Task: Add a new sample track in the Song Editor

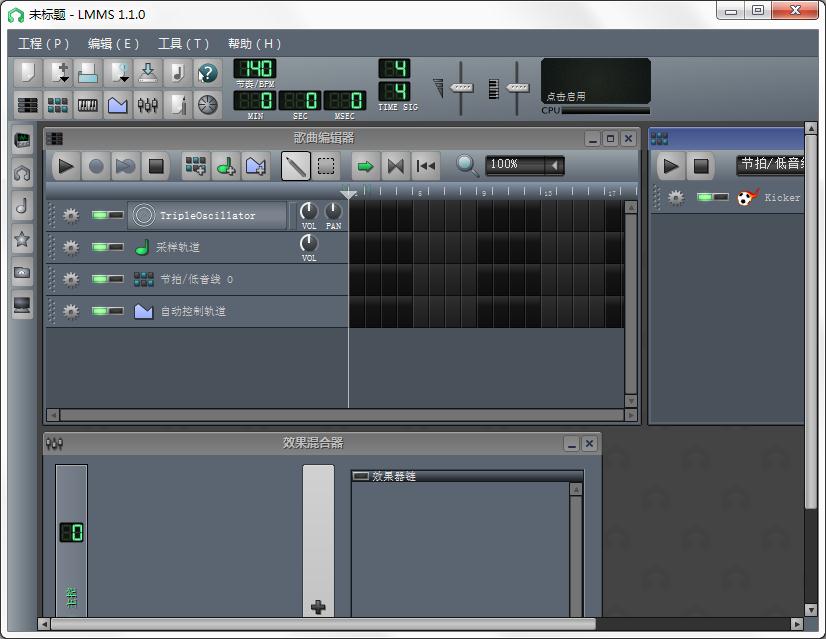Action: (x=224, y=165)
